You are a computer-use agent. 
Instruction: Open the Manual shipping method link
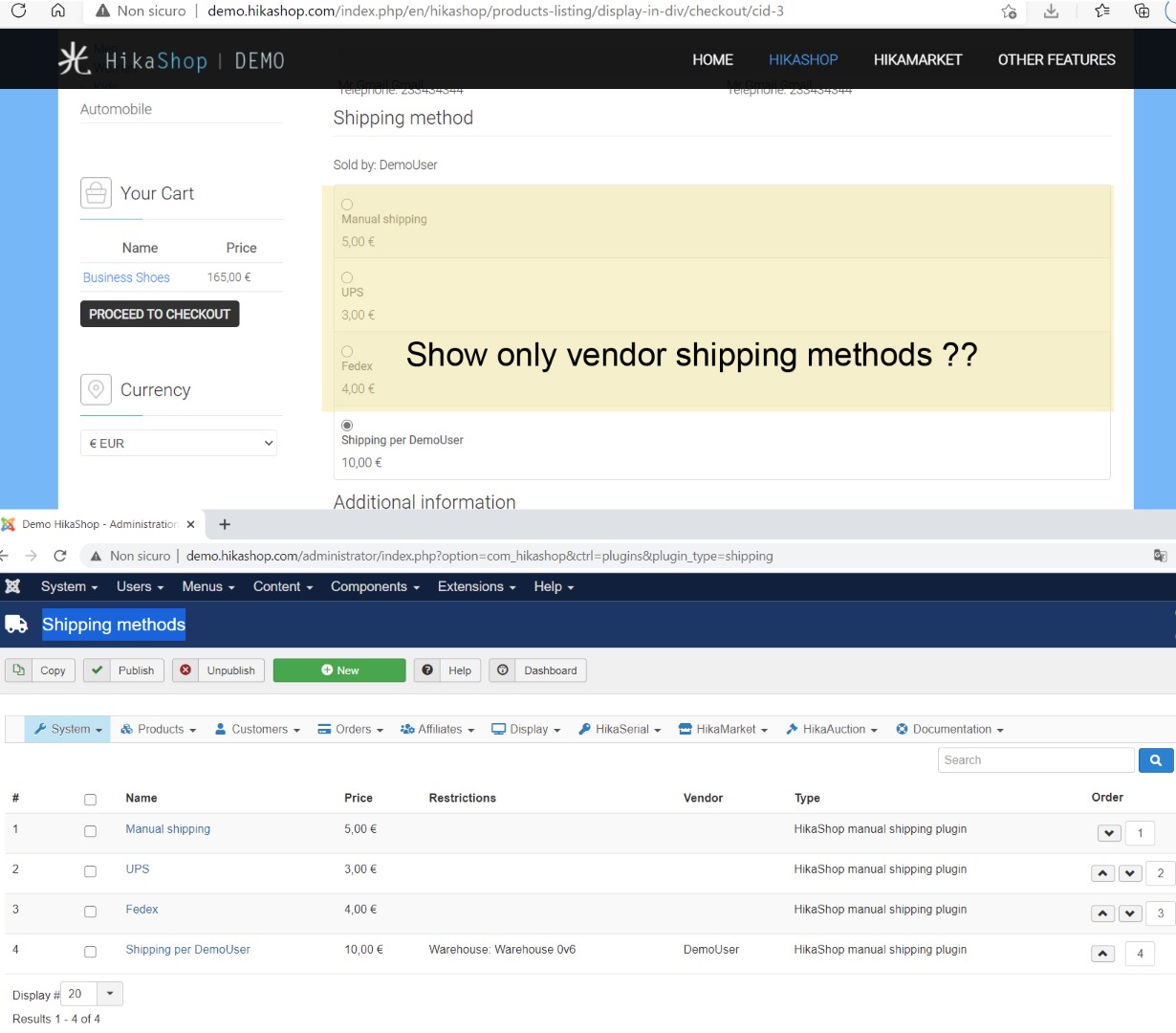[167, 829]
